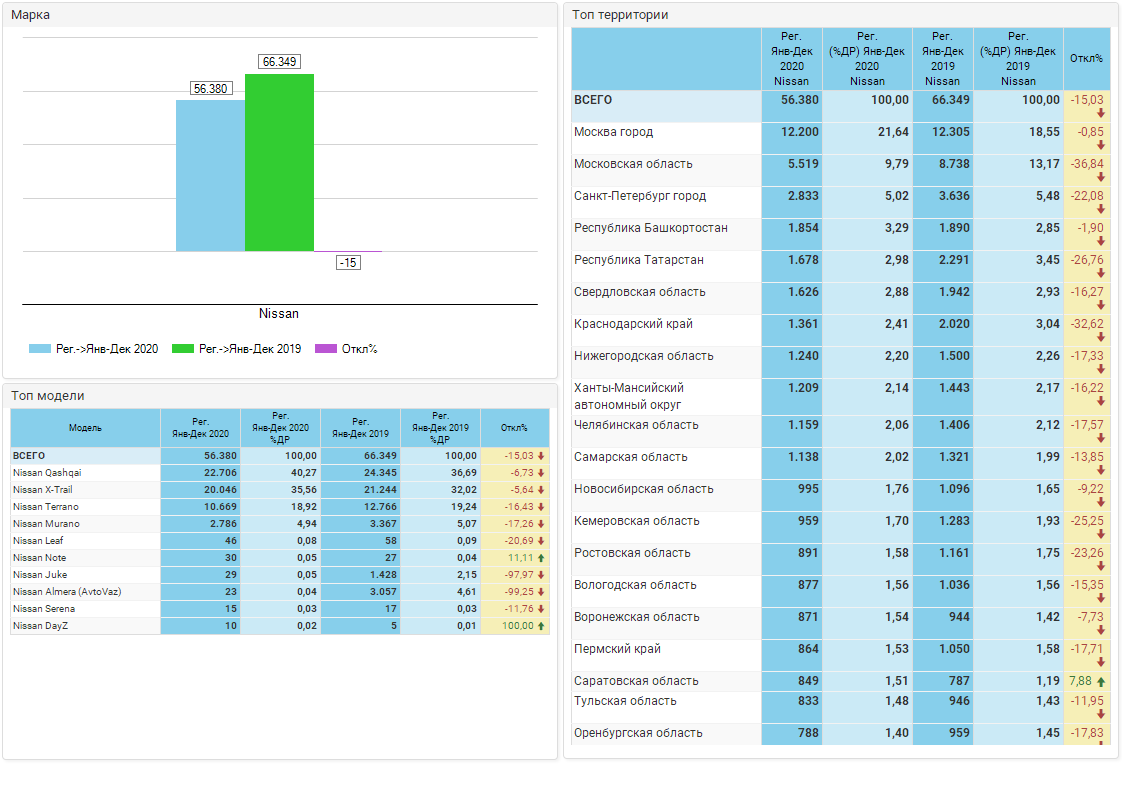Click the red down arrow in Nissan Qashqai row
Viewport: 1122px width, 793px height.
coord(541,473)
